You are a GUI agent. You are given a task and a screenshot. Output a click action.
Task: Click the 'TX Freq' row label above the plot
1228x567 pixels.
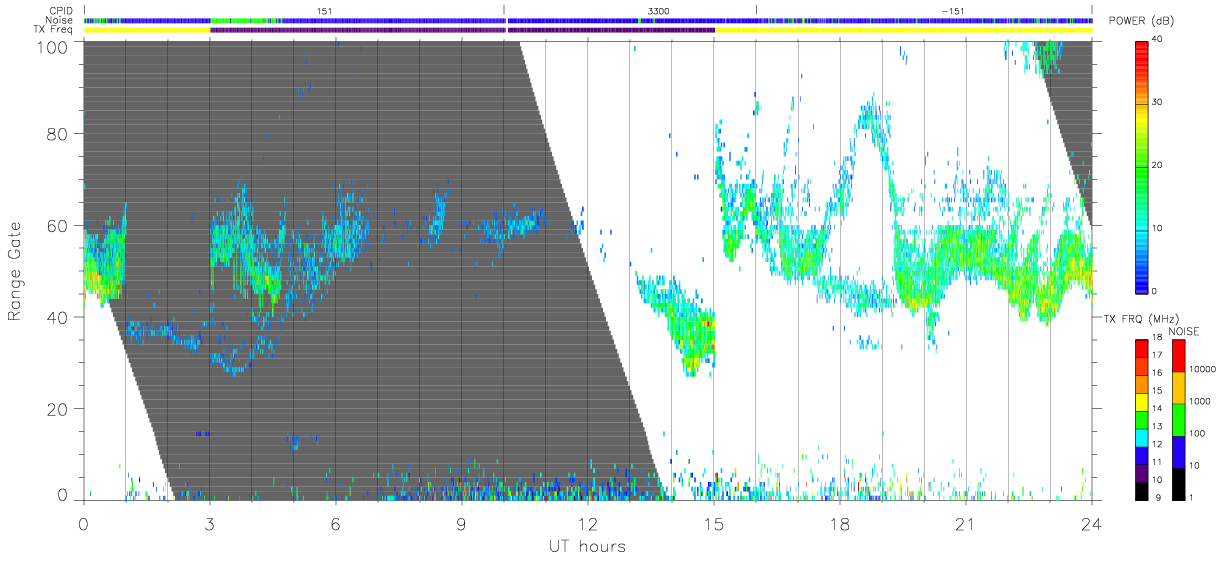[55, 30]
